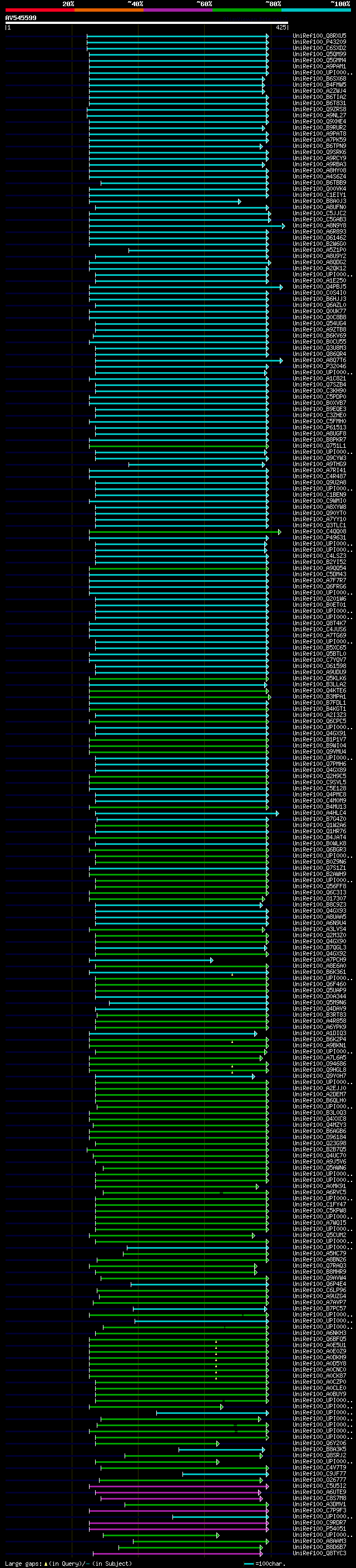
Task: Select the query name AV545599
Action: 21,18
